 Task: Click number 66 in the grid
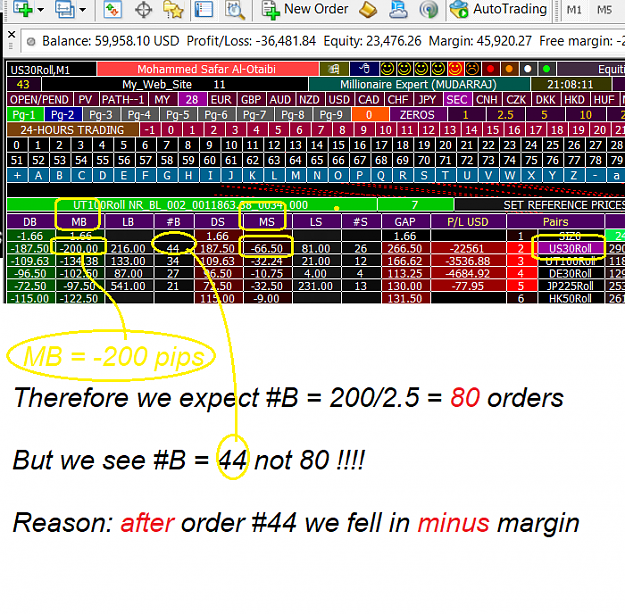click(338, 160)
